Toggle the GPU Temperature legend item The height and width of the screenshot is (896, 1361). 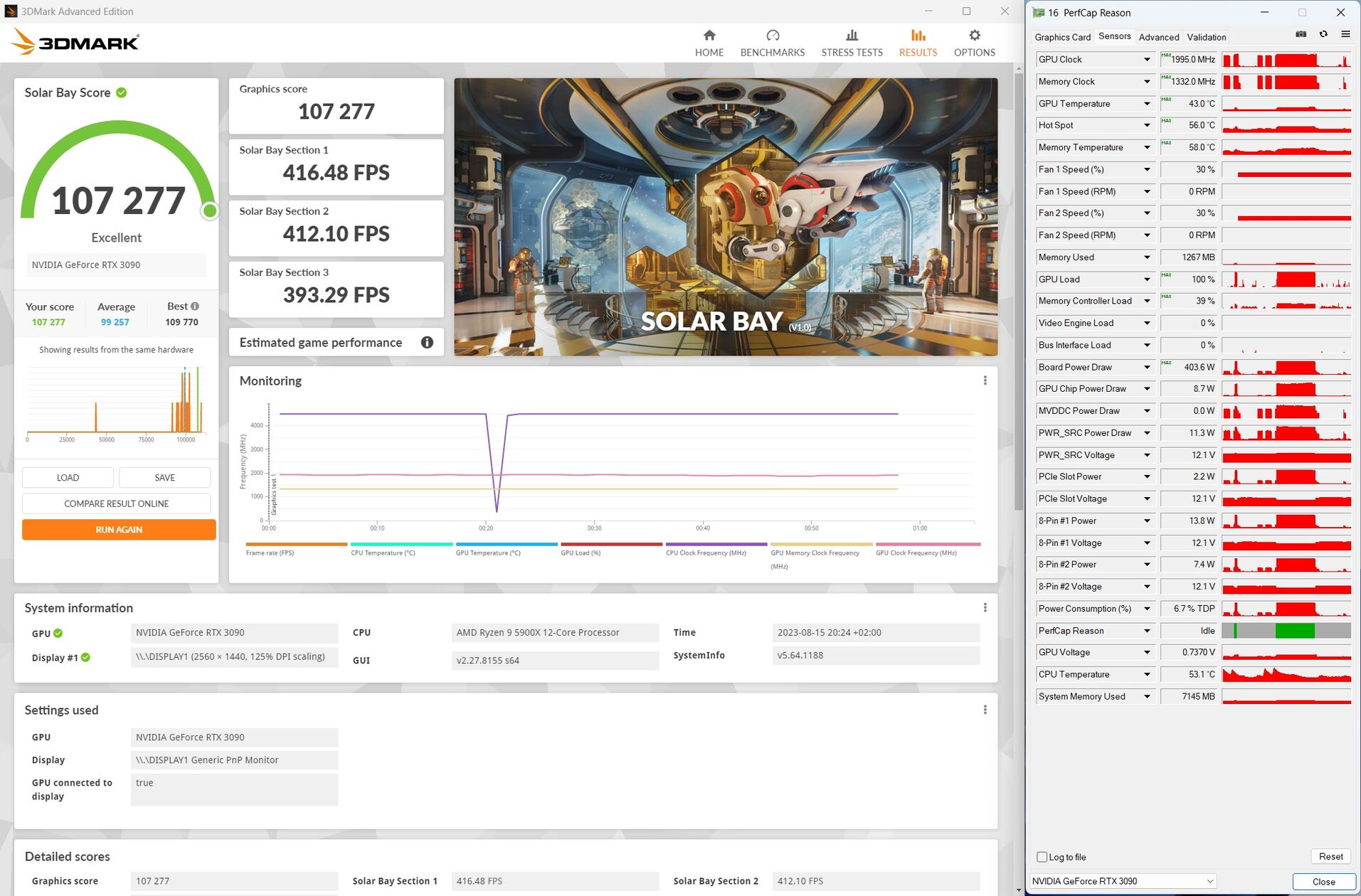[x=507, y=549]
